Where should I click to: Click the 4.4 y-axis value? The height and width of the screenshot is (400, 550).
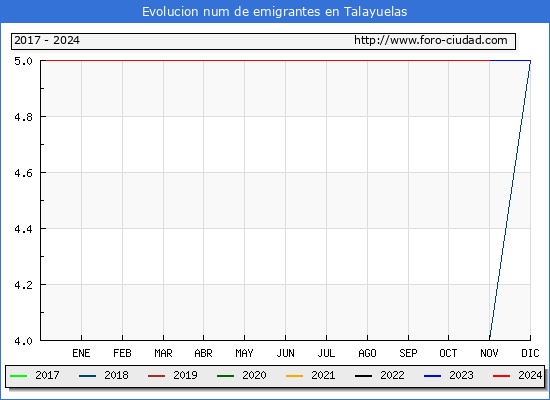click(23, 229)
